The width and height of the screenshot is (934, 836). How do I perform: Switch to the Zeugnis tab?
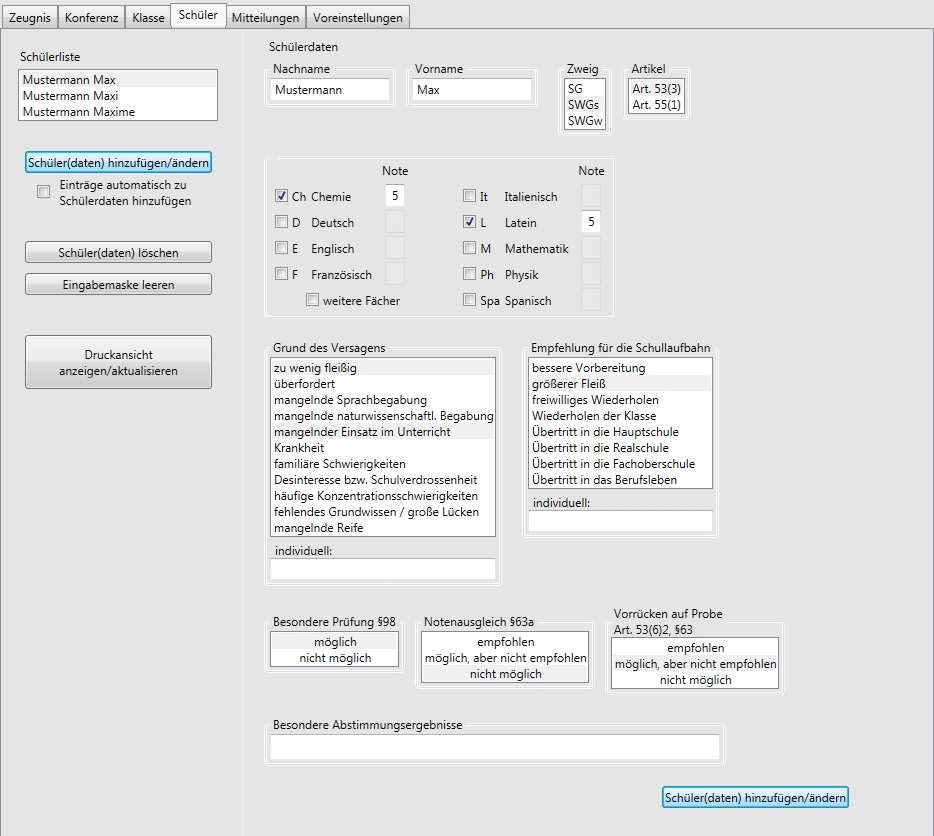click(x=29, y=18)
